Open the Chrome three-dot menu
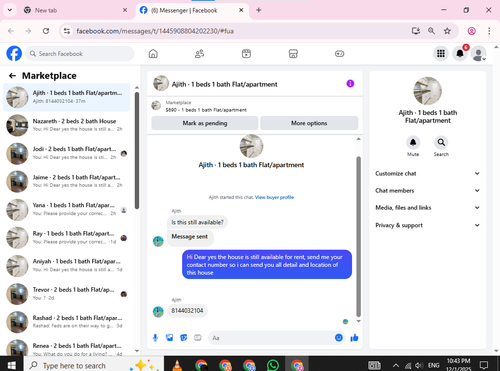 (489, 31)
